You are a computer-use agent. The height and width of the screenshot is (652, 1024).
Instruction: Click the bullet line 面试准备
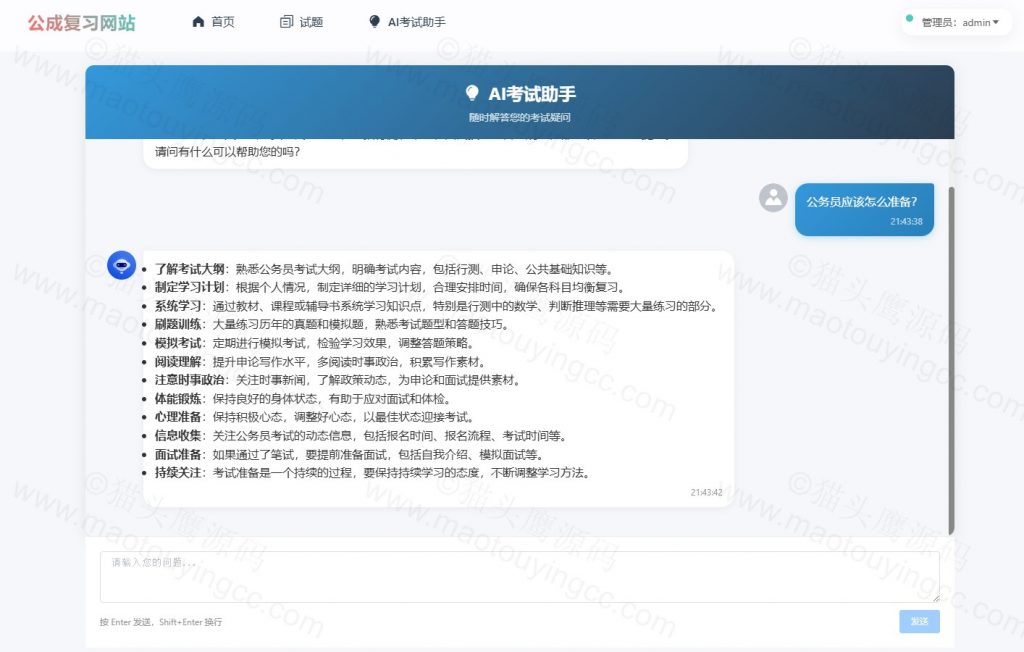pos(349,454)
